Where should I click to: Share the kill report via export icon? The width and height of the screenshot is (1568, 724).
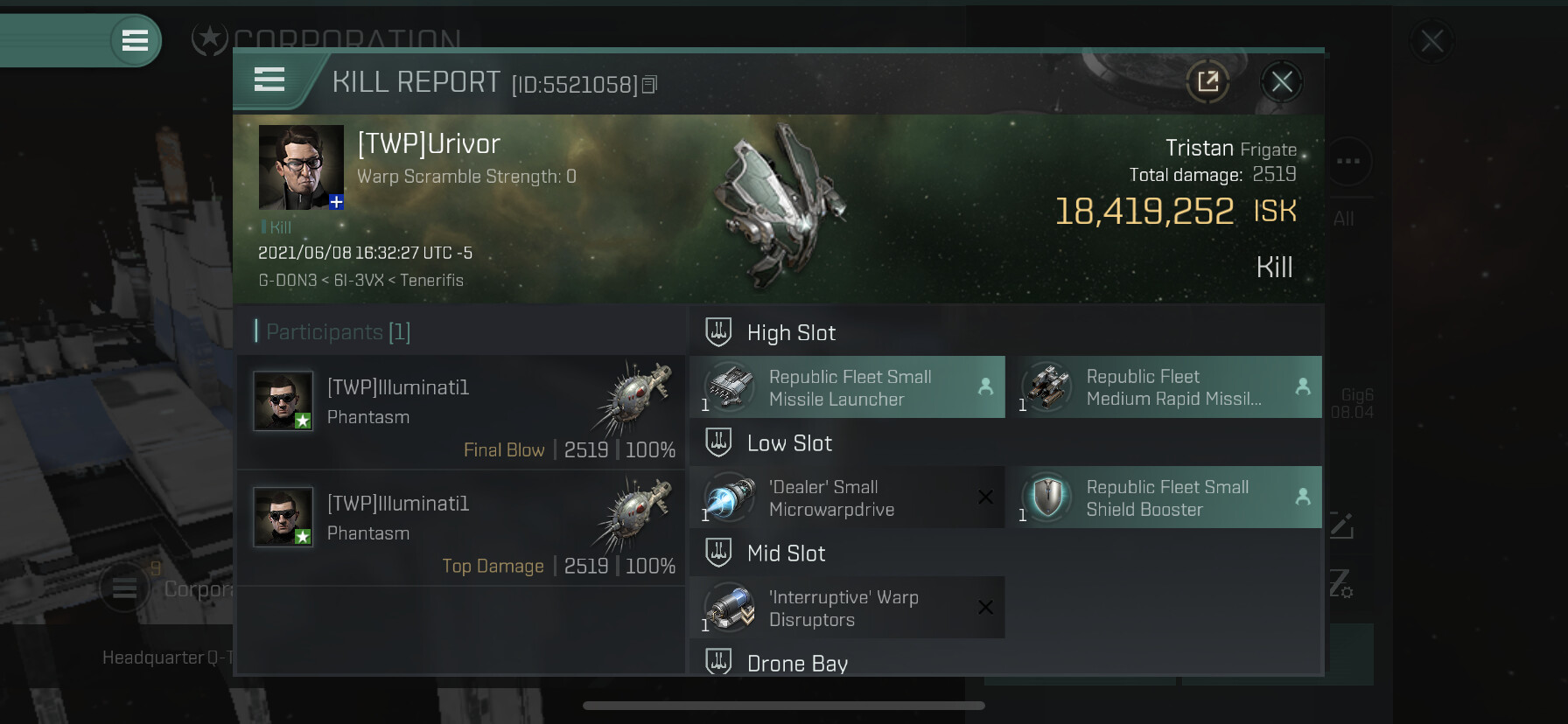[x=1207, y=82]
